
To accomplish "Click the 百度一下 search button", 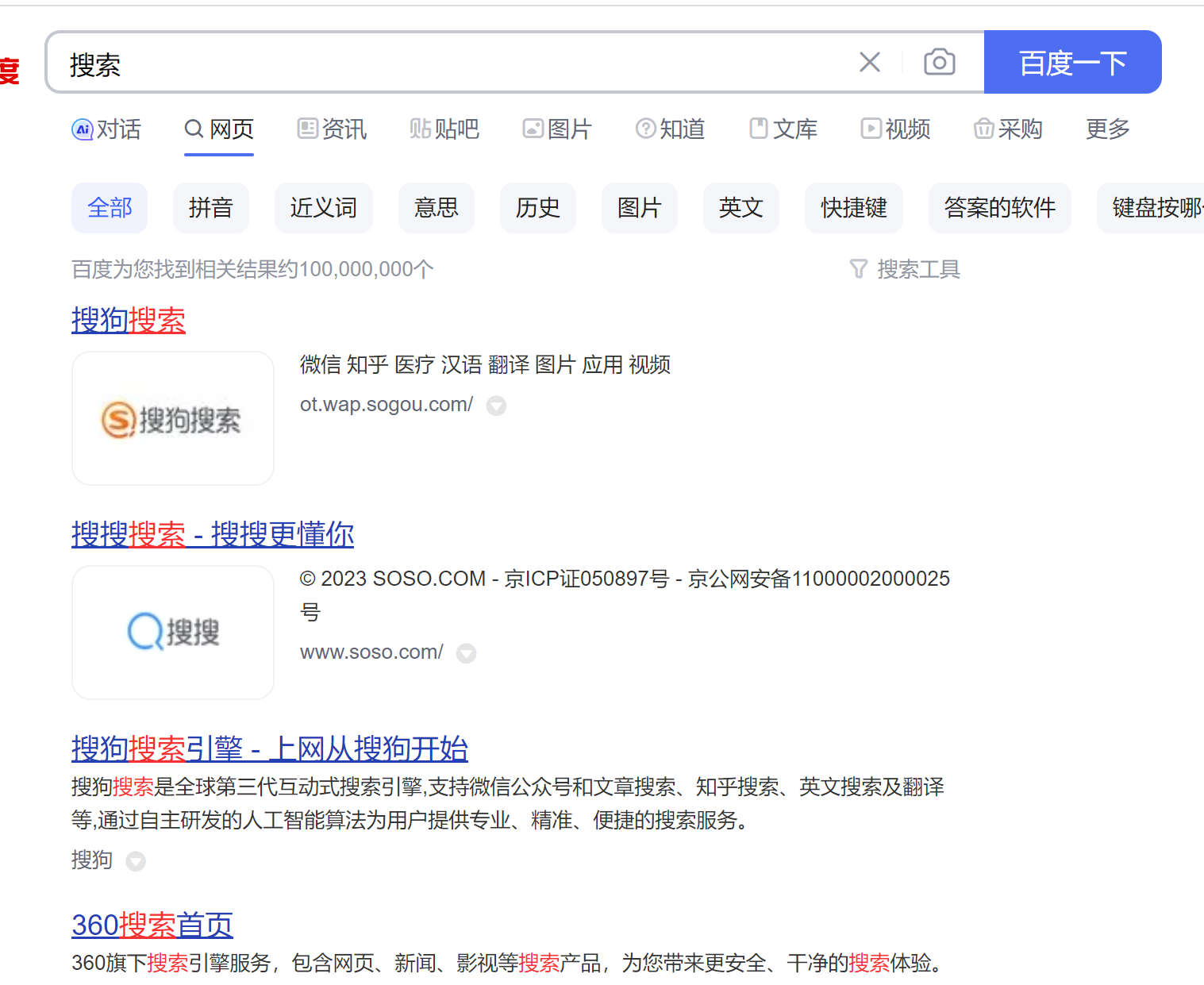I will (x=1073, y=62).
